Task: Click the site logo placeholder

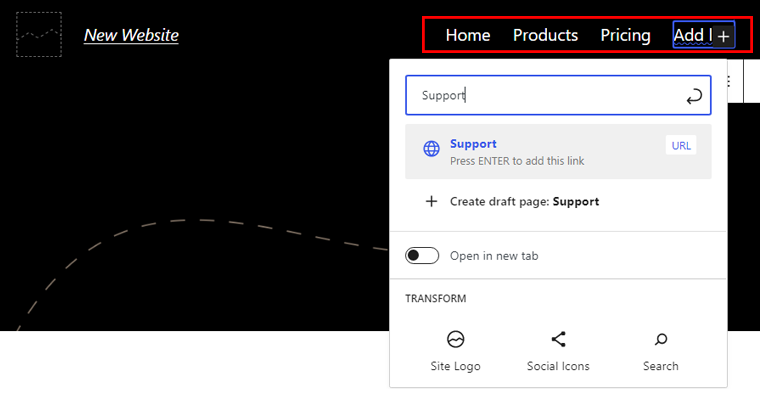Action: click(39, 34)
